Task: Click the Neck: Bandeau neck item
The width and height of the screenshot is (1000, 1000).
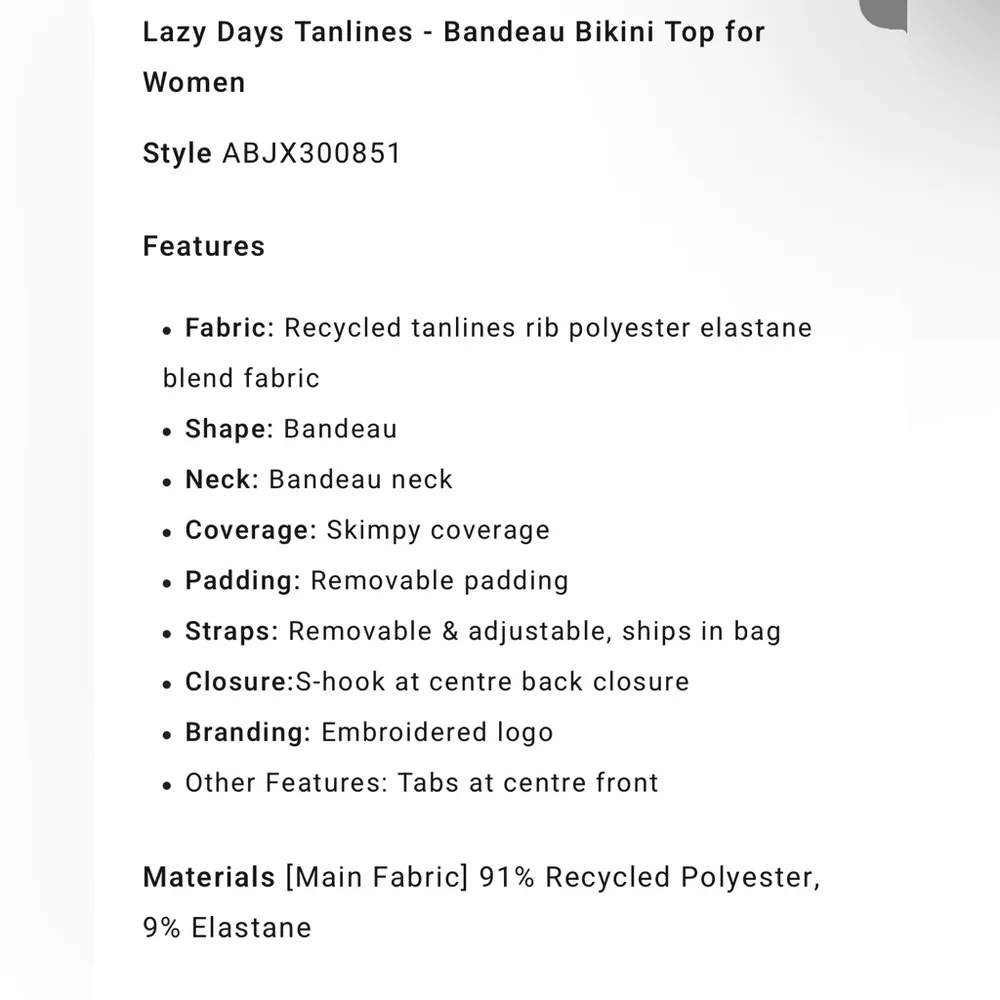Action: 318,479
